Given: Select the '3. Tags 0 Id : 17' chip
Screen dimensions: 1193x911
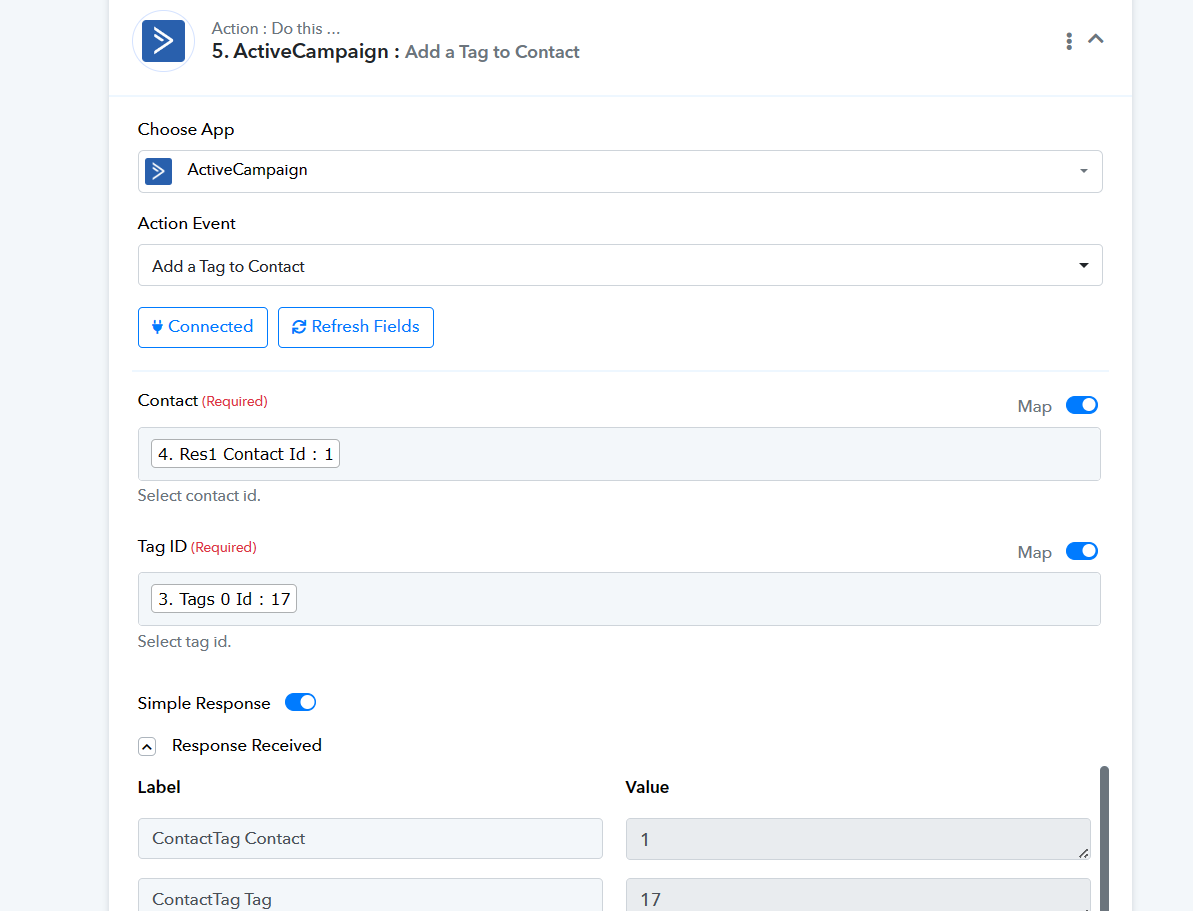Looking at the screenshot, I should (x=224, y=599).
